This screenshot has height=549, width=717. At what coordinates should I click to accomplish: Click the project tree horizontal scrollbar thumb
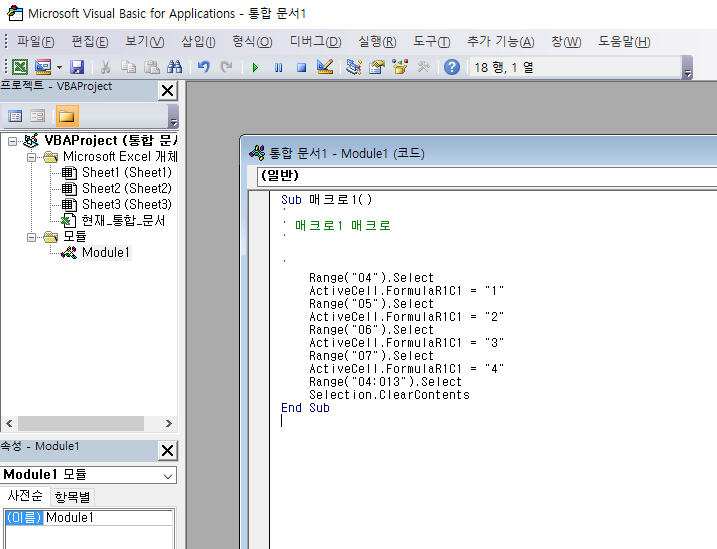[81, 423]
